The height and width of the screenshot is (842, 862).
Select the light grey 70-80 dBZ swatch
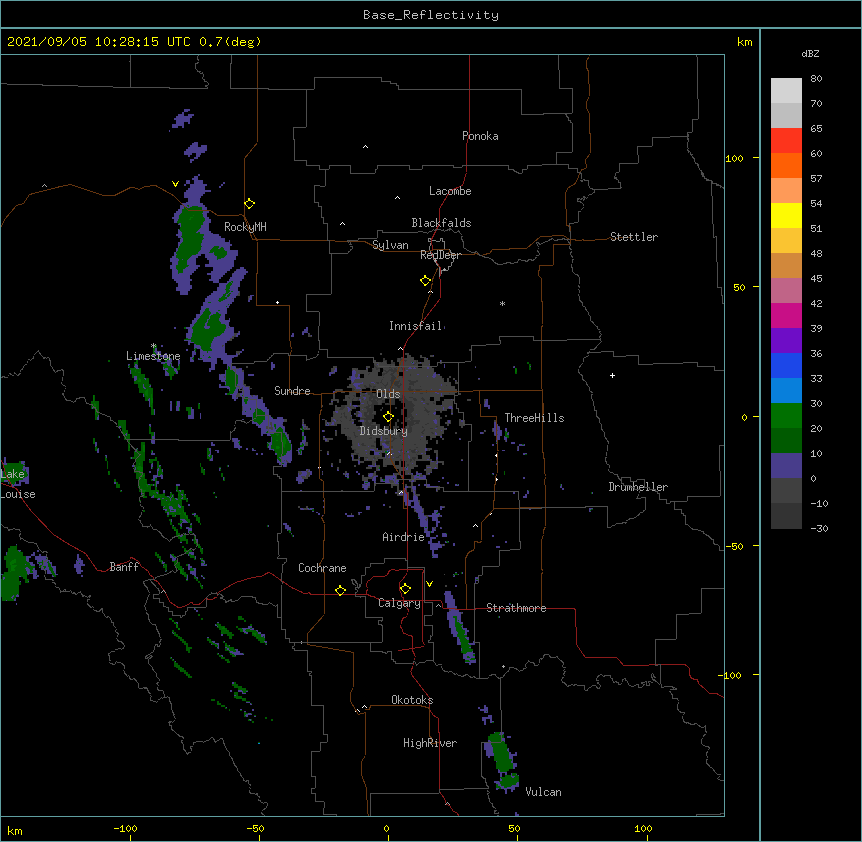tap(786, 91)
